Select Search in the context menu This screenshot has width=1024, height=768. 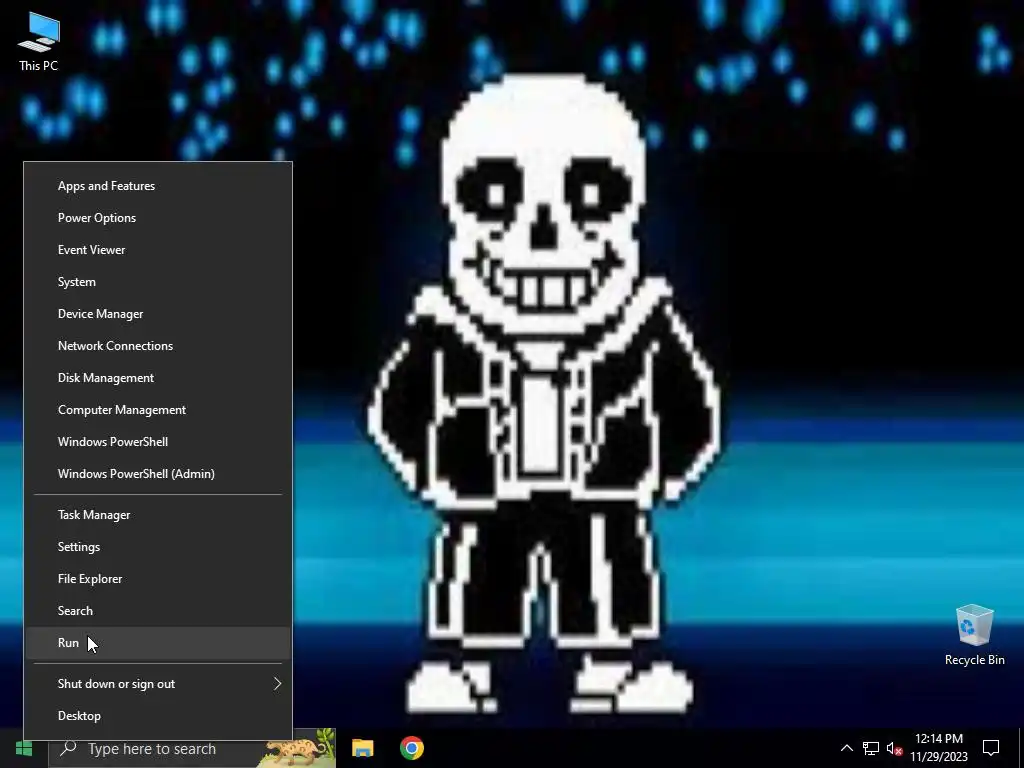pyautogui.click(x=158, y=611)
